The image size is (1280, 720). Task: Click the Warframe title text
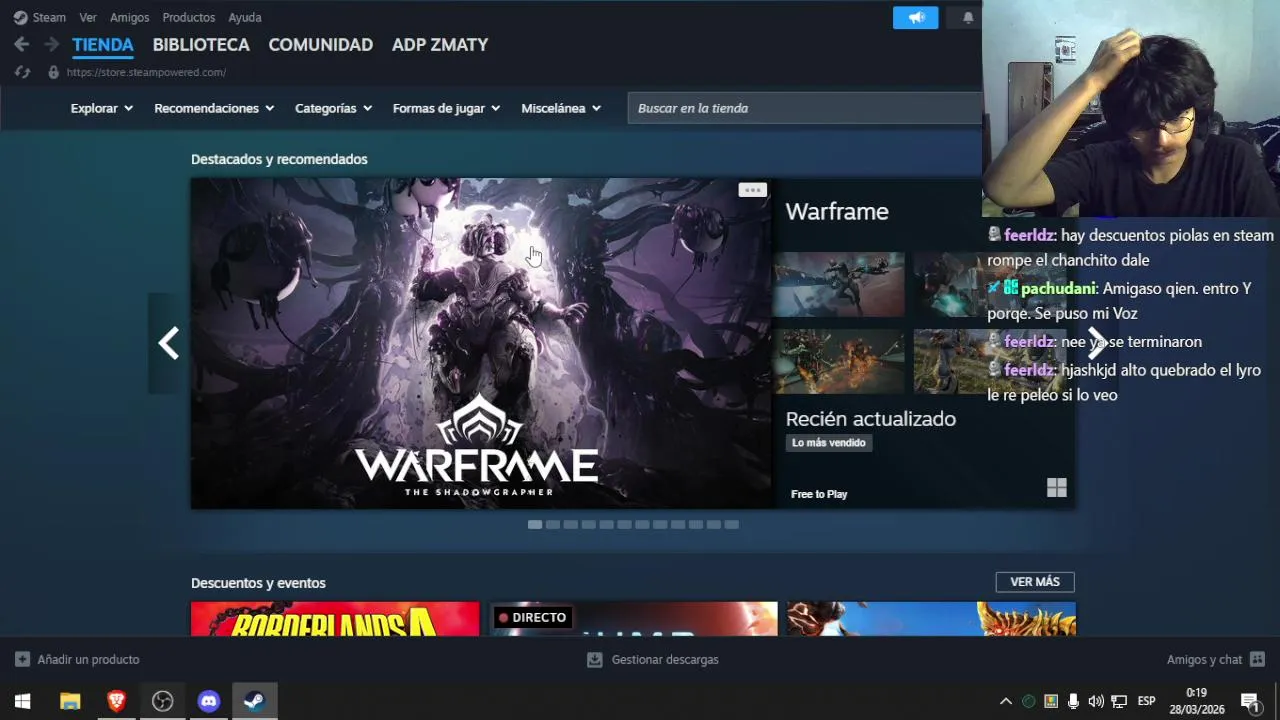837,212
